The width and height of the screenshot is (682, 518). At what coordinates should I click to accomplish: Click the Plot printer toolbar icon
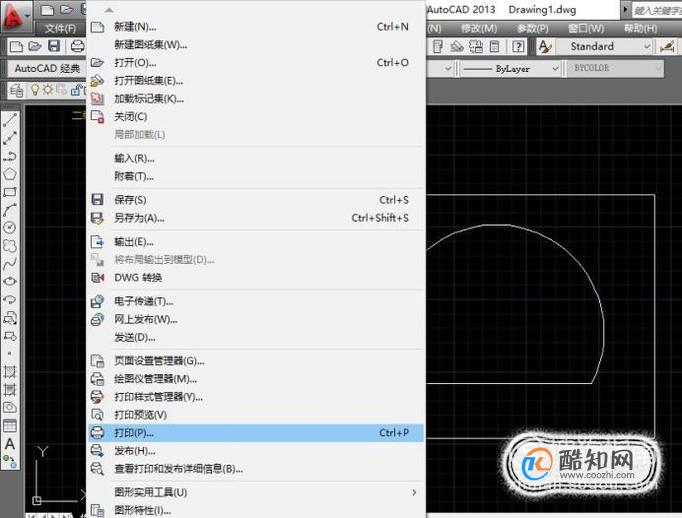pyautogui.click(x=77, y=46)
